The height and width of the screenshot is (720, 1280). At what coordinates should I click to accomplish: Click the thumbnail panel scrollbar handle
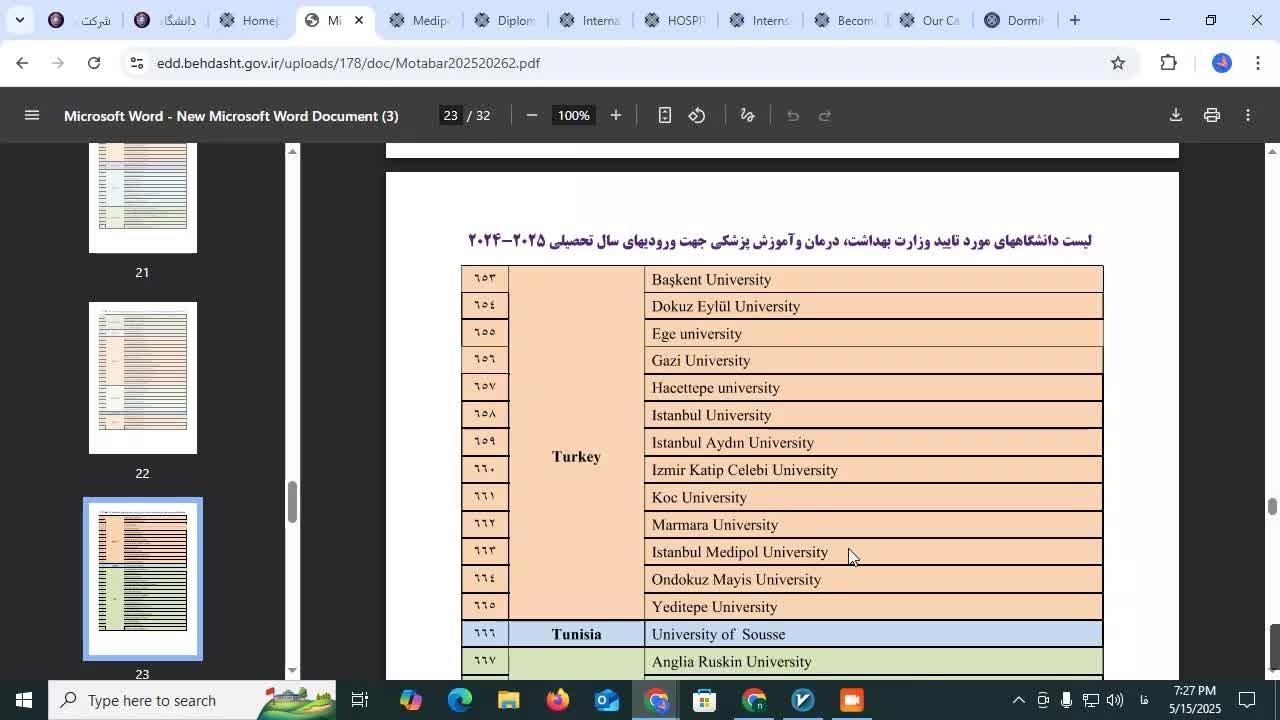pos(292,502)
